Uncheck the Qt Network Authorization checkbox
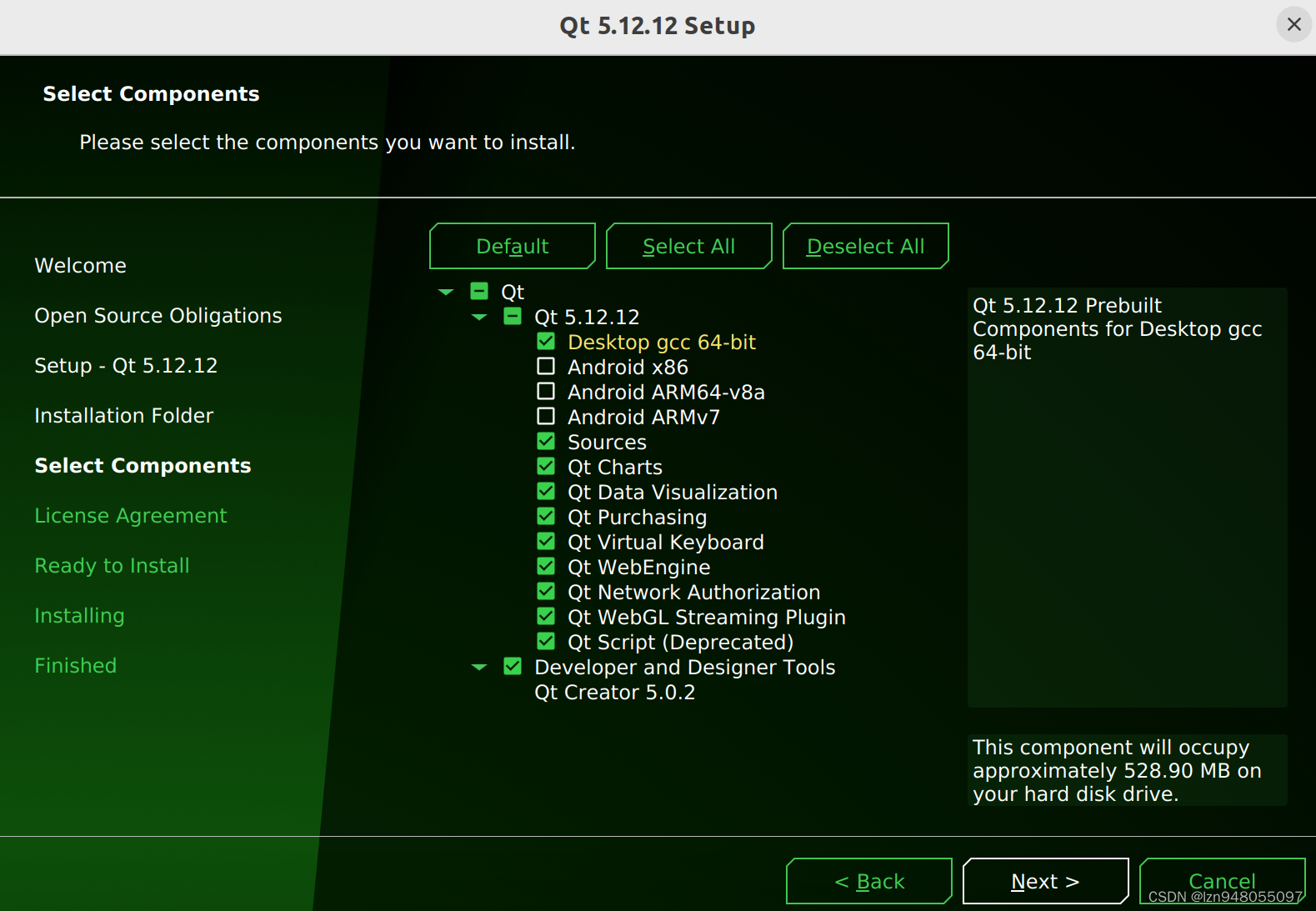The image size is (1316, 911). pos(546,591)
